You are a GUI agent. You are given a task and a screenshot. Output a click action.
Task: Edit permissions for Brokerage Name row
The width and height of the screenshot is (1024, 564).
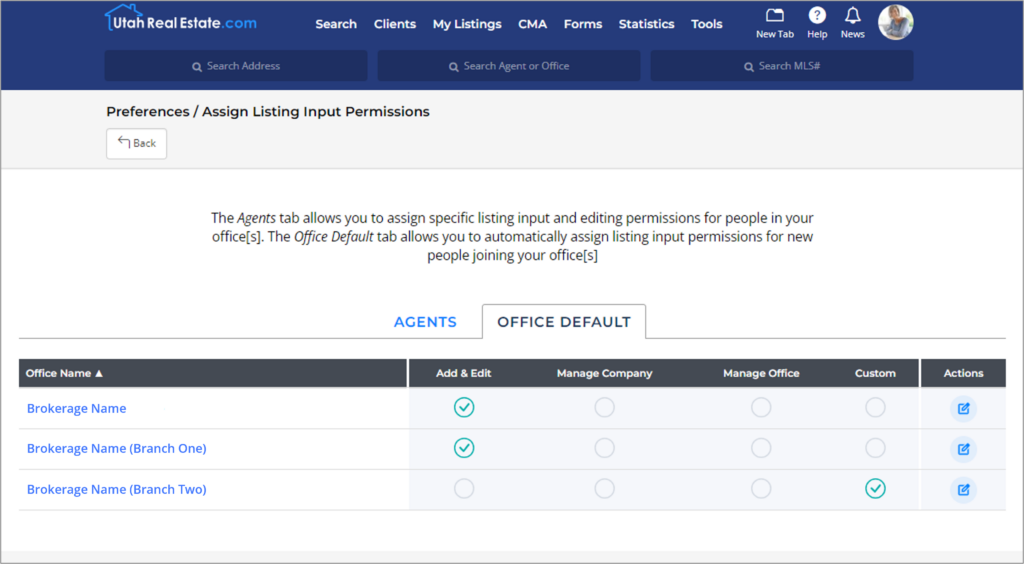click(x=963, y=409)
